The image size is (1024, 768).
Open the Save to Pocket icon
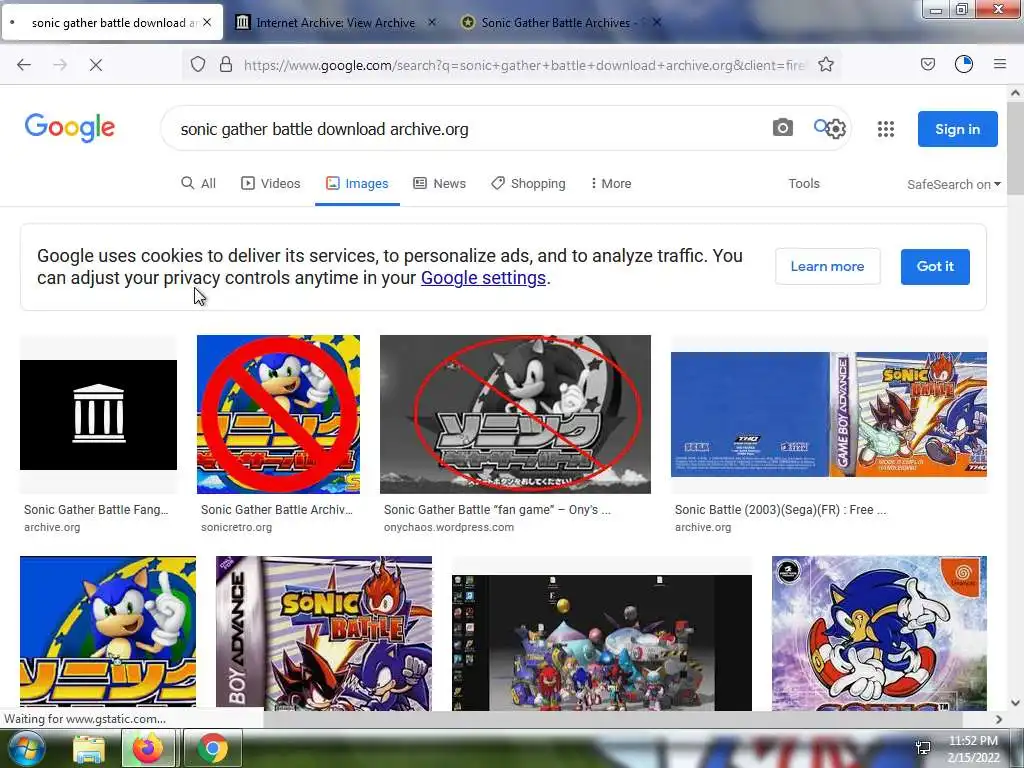pos(928,64)
